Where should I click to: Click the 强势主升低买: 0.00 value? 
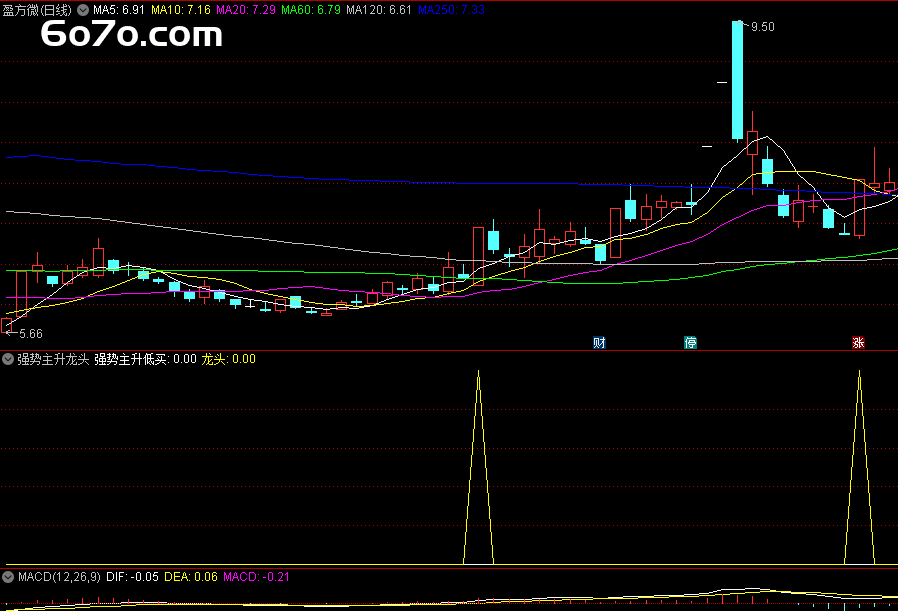pyautogui.click(x=145, y=359)
